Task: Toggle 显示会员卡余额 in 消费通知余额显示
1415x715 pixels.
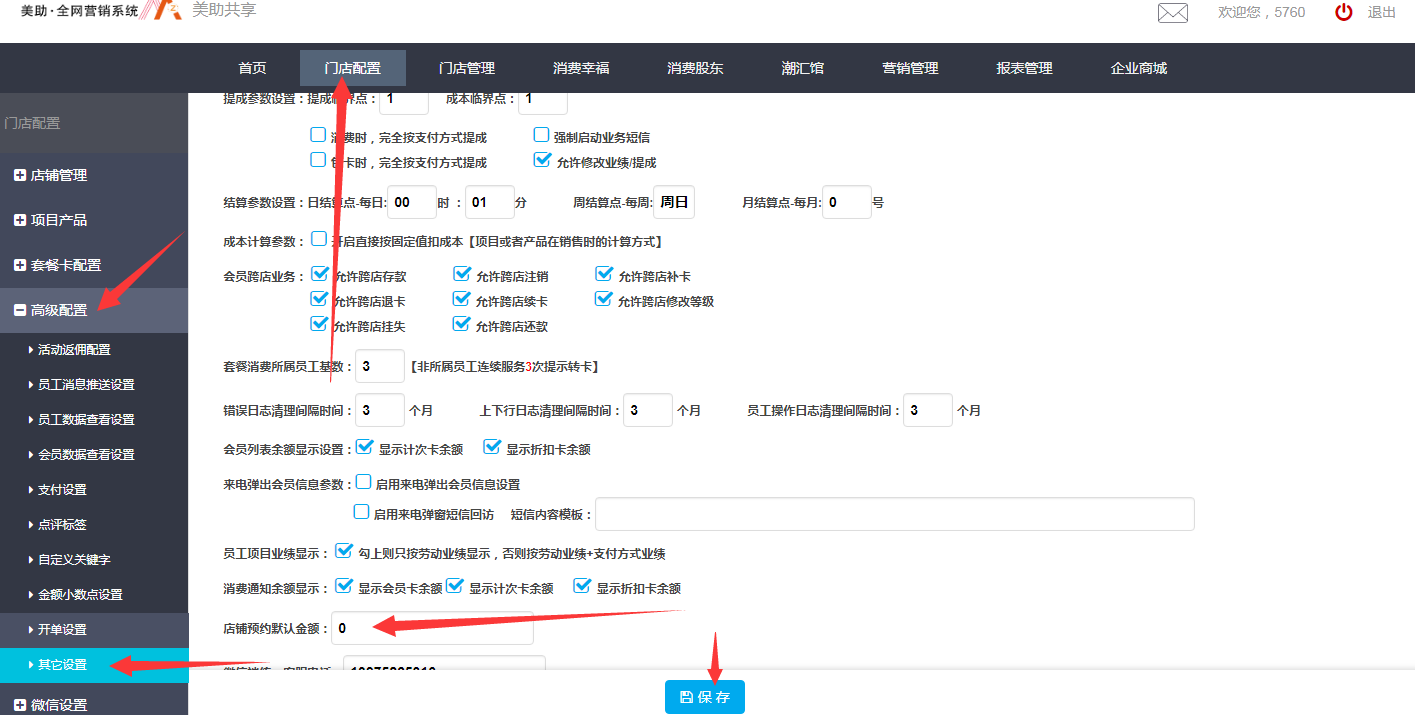Action: 344,586
